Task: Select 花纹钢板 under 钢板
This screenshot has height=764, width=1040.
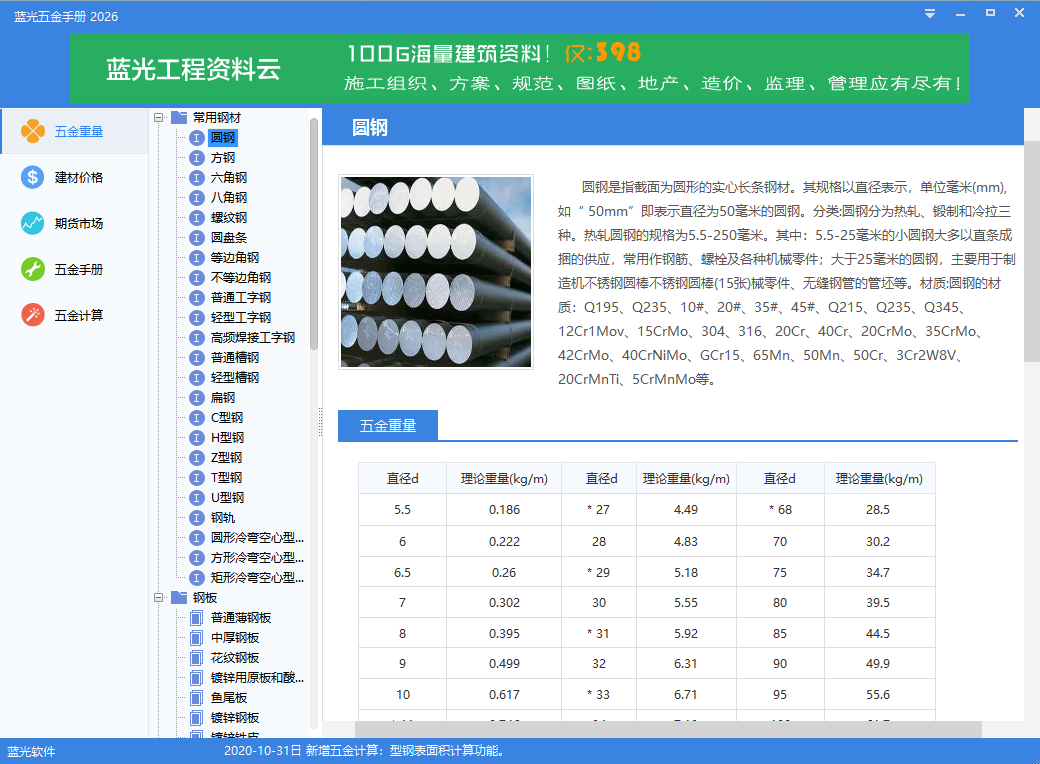Action: tap(235, 657)
